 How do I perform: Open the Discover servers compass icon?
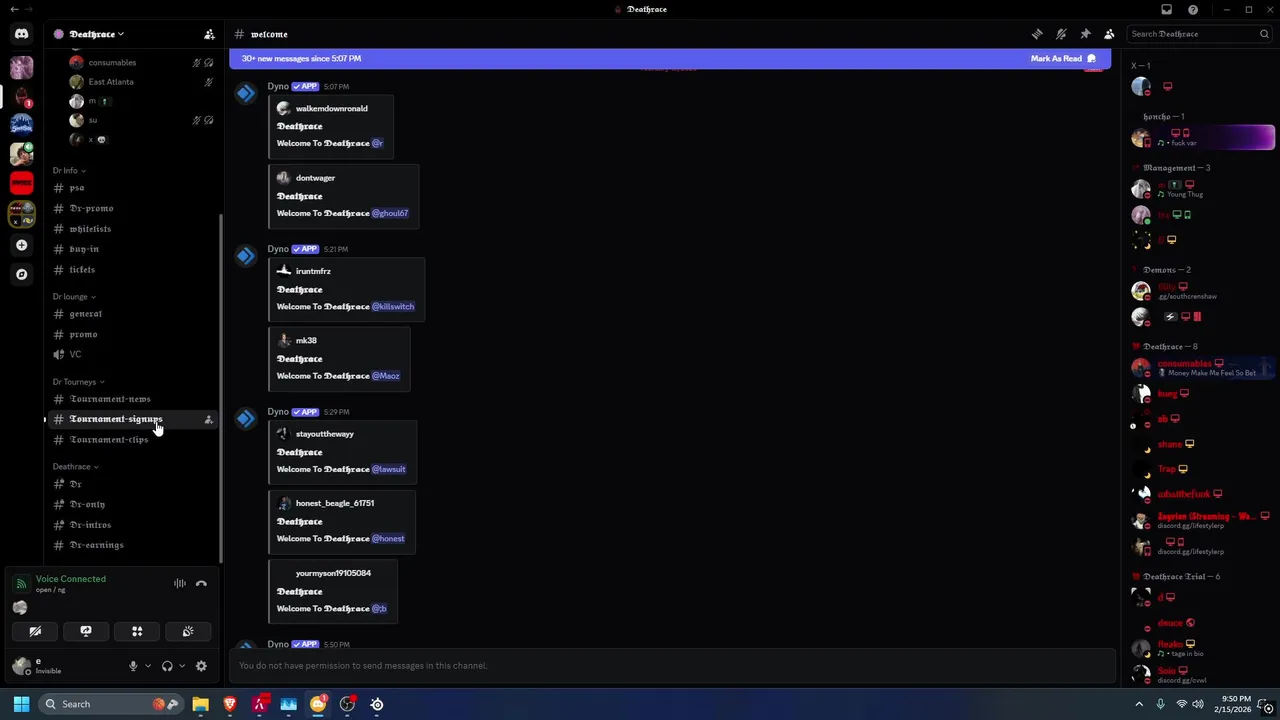(x=21, y=274)
